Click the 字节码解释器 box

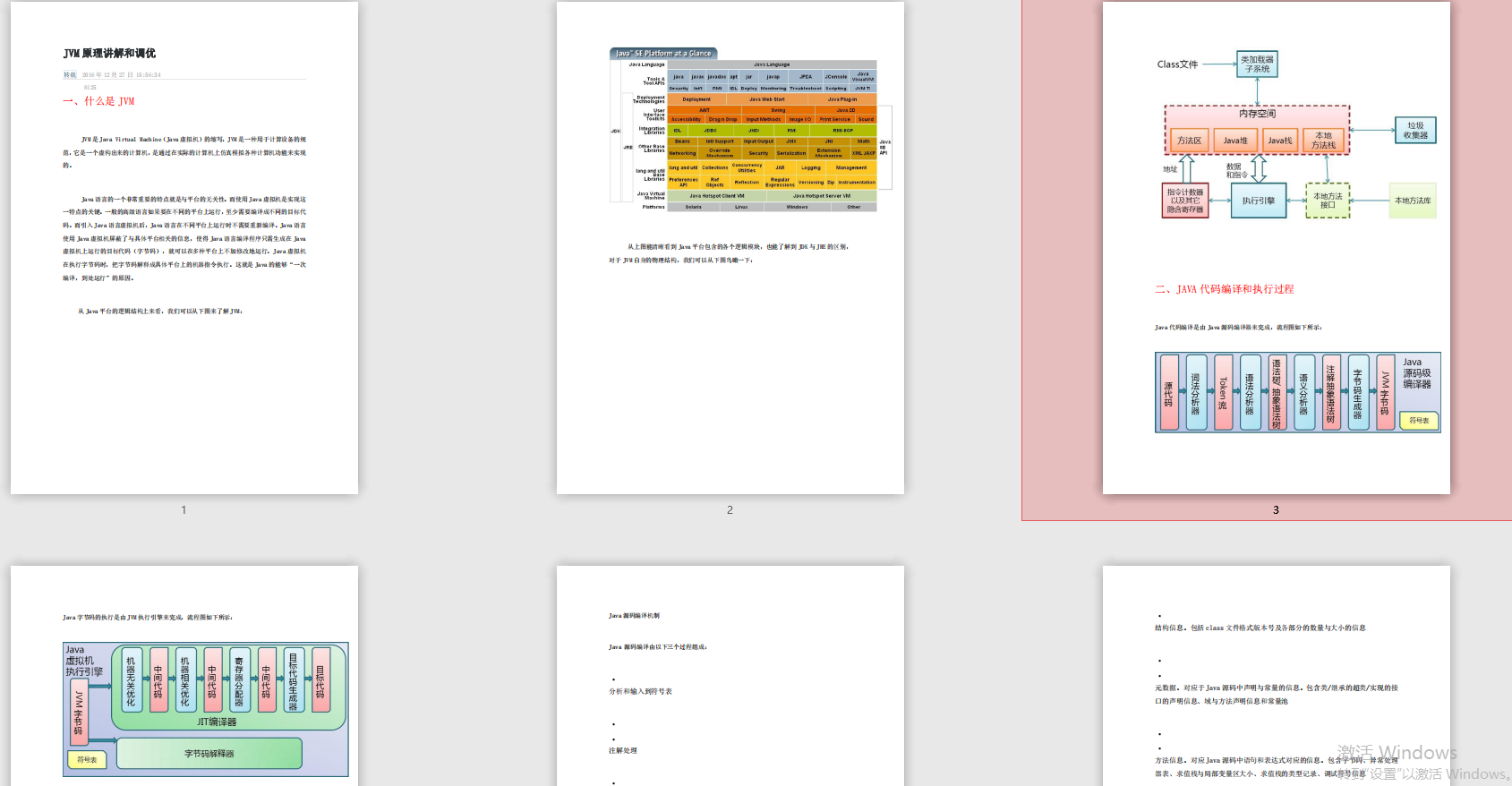tap(209, 754)
